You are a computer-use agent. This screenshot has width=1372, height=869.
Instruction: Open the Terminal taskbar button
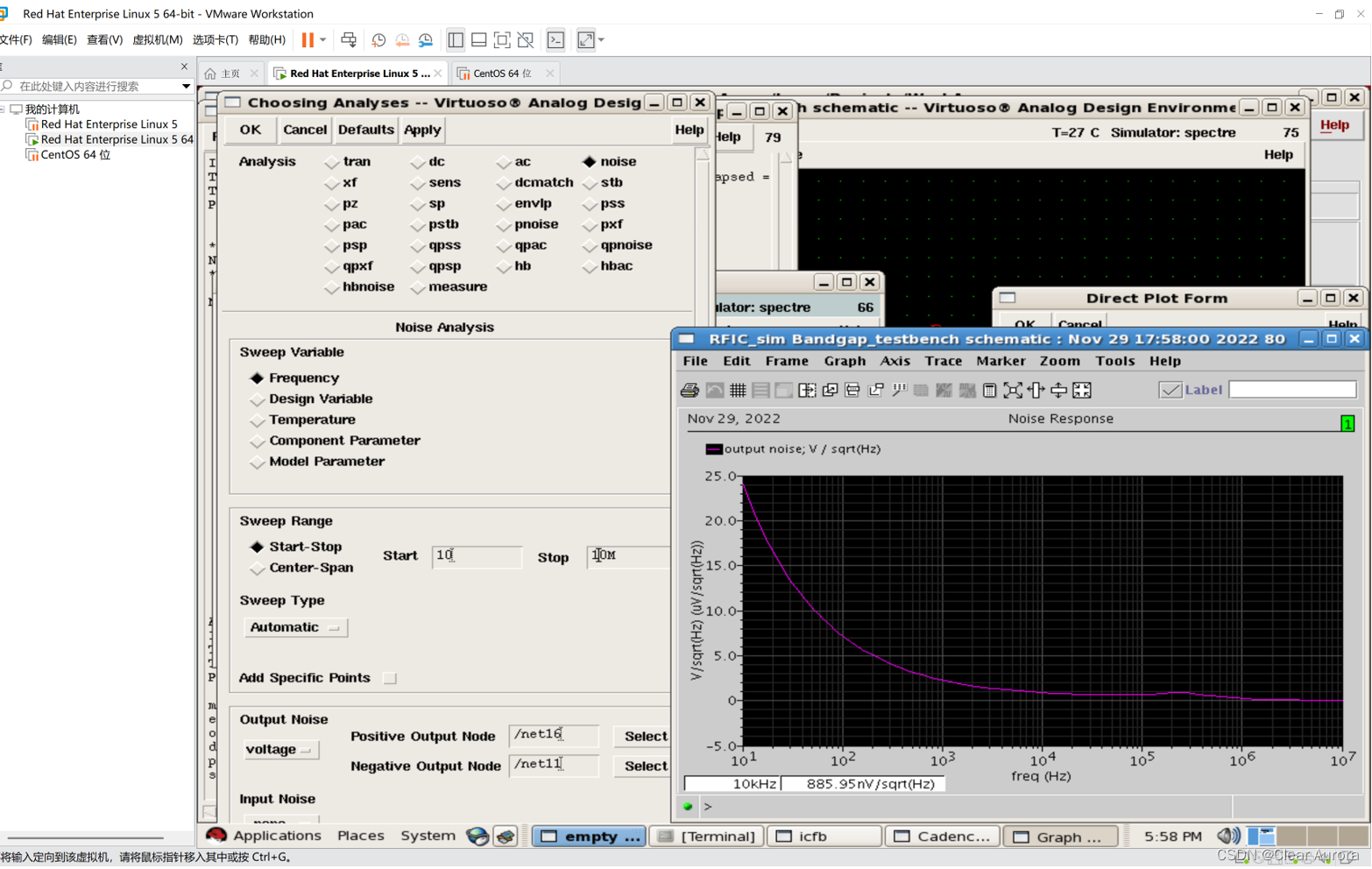point(706,837)
